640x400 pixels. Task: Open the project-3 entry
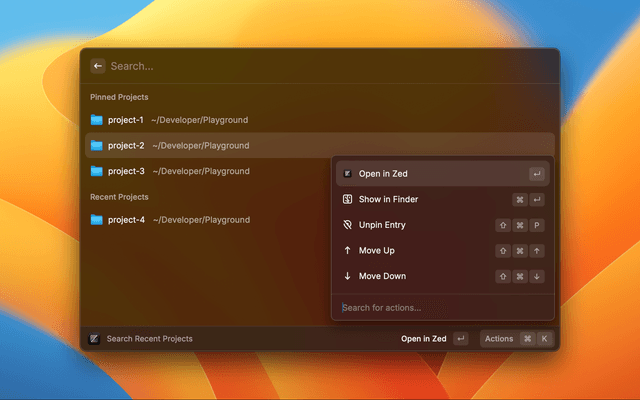[208, 171]
